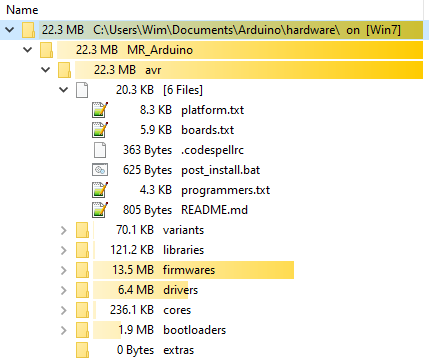The height and width of the screenshot is (362, 429).
Task: Click the [6 Files] group page icon
Action: click(x=82, y=90)
